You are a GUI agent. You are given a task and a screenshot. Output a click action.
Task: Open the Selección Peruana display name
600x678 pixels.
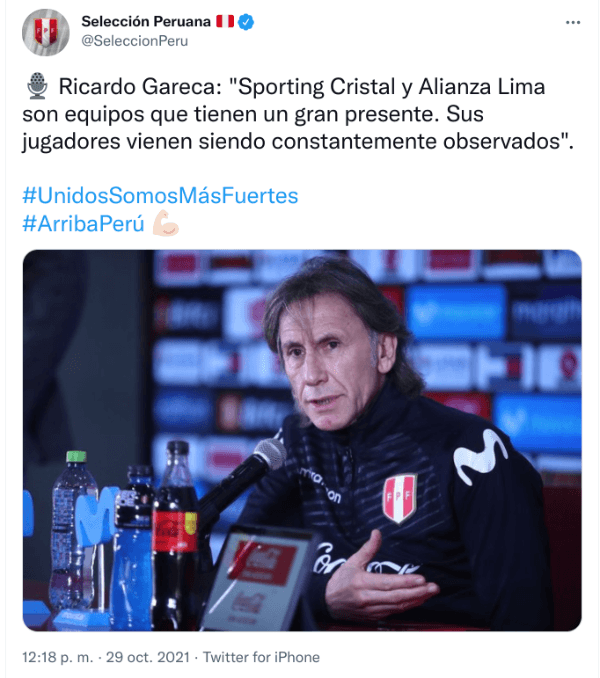click(x=146, y=21)
